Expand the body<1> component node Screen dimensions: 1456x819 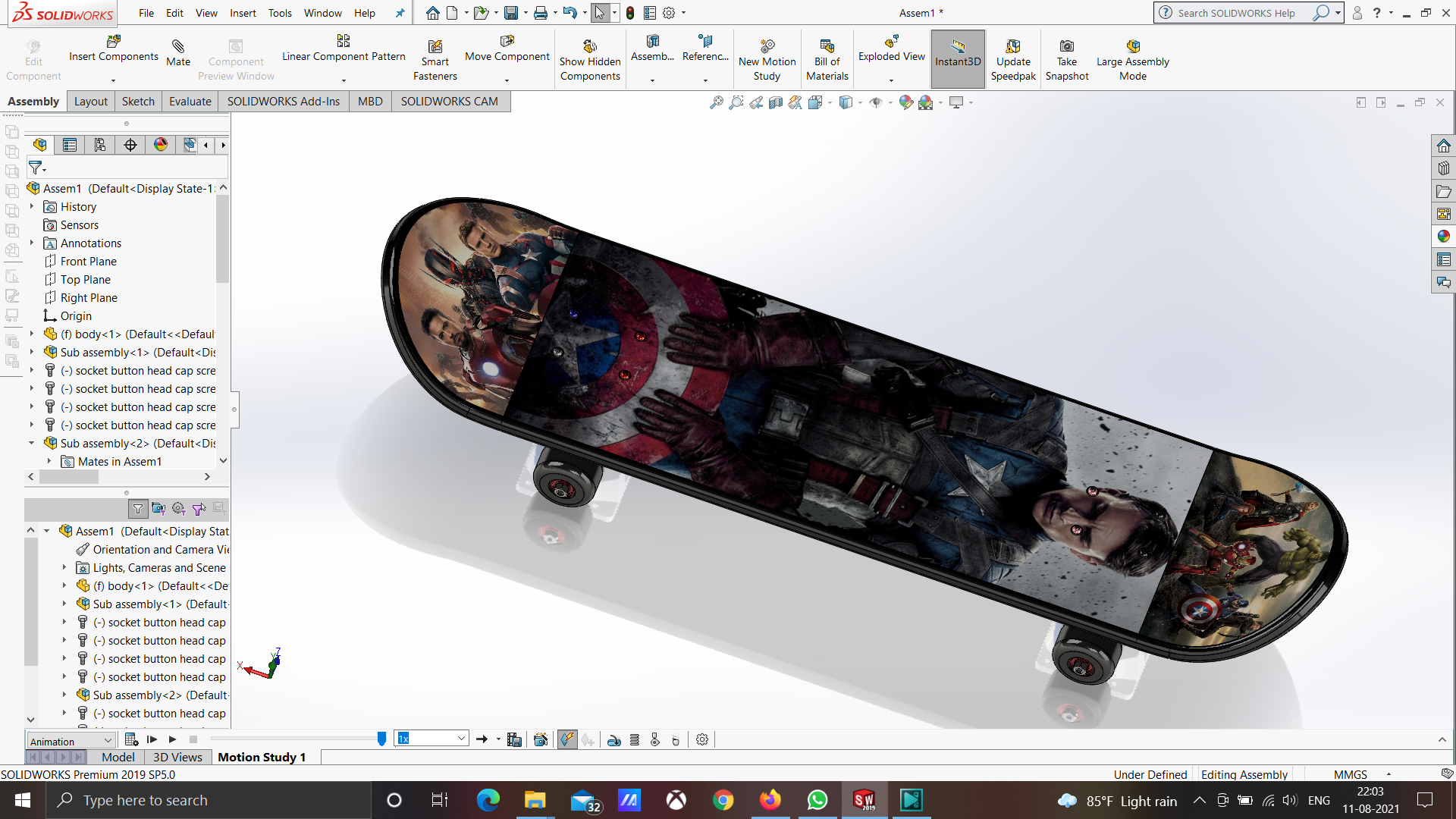(32, 334)
